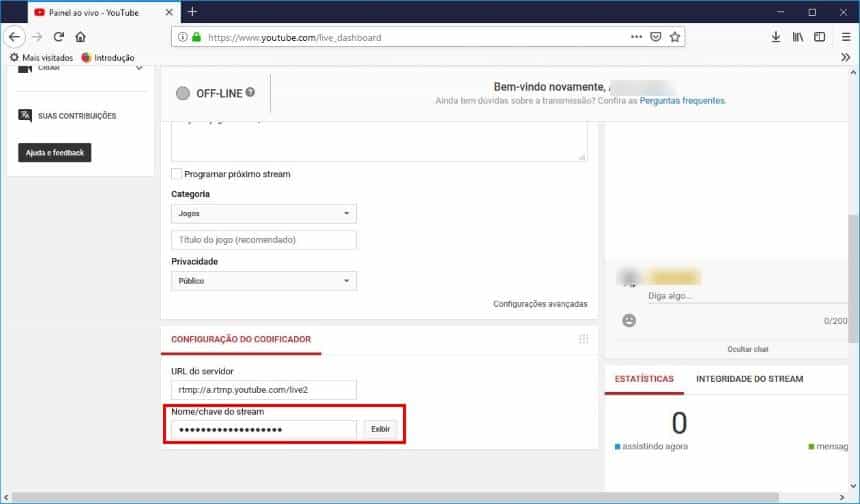Click the Ajuda e feedback button
The width and height of the screenshot is (860, 504).
coord(55,152)
